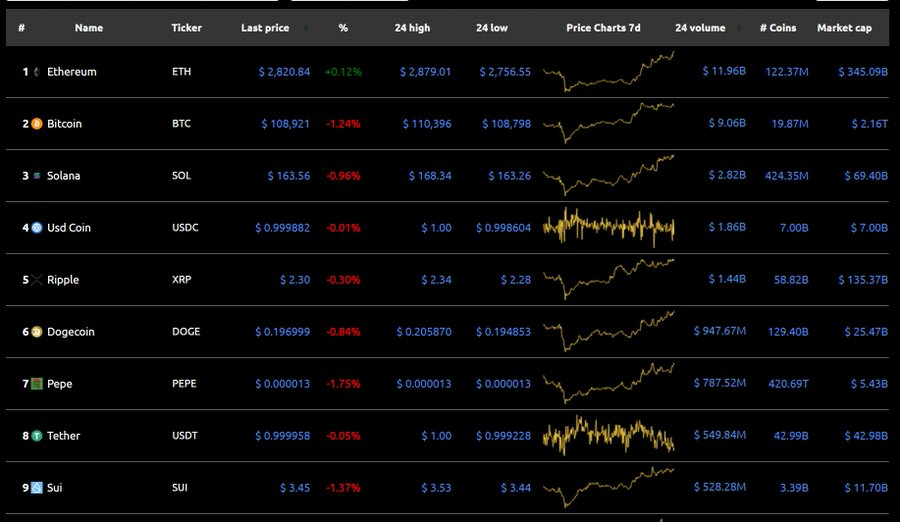Click the Price Charts 7d header
Viewport: 900px width, 522px height.
pyautogui.click(x=603, y=28)
